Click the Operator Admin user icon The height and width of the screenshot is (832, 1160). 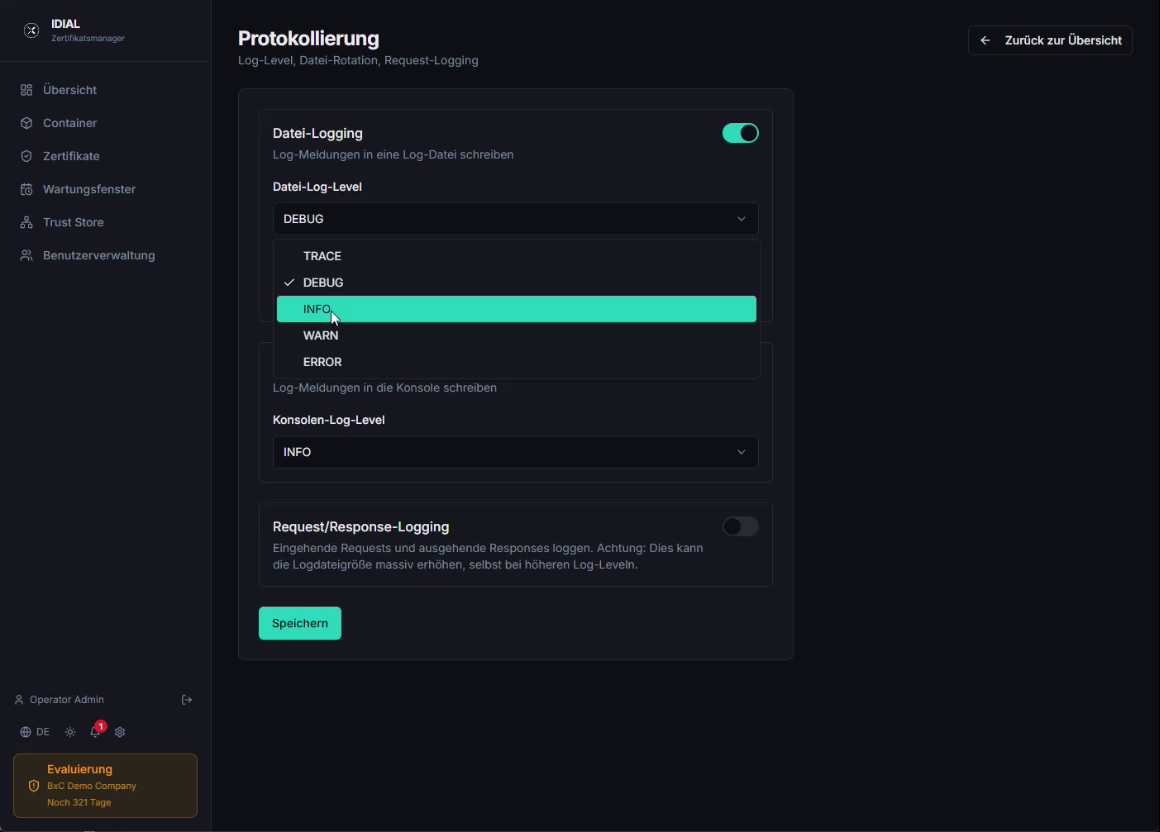click(x=19, y=700)
